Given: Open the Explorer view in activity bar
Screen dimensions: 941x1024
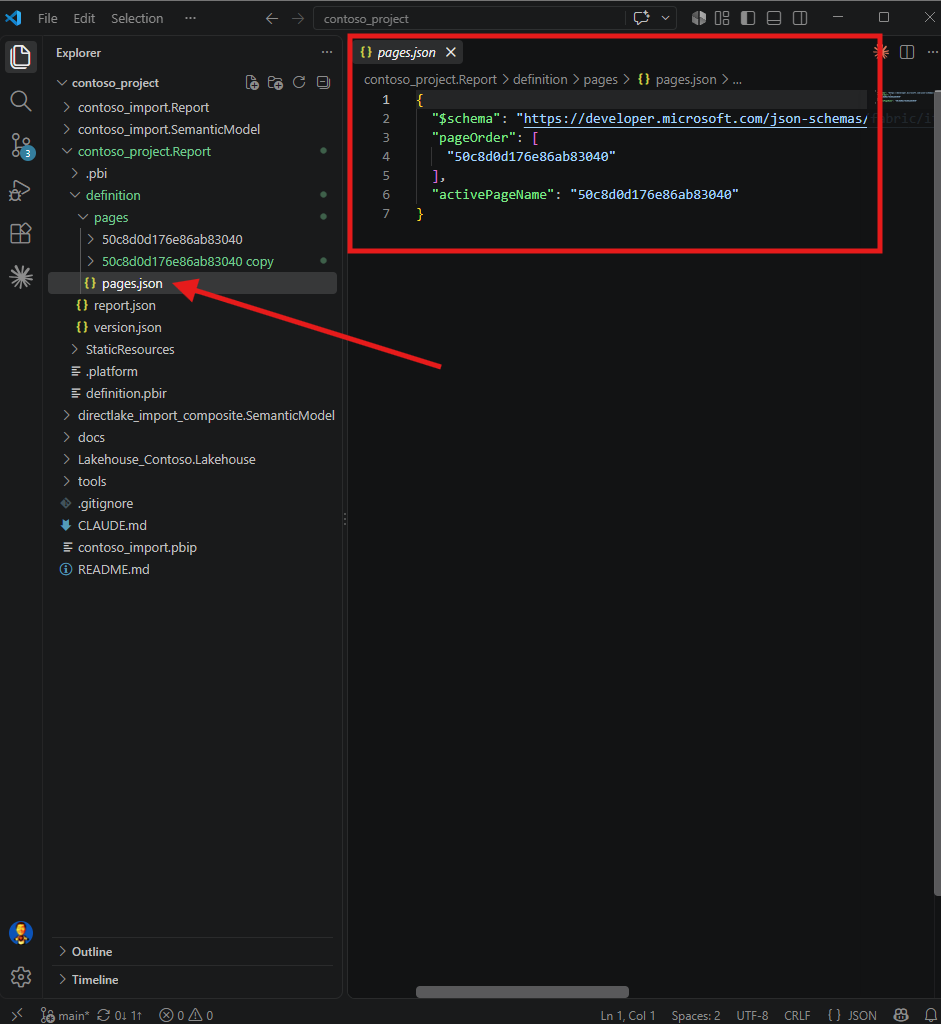Looking at the screenshot, I should pyautogui.click(x=21, y=57).
